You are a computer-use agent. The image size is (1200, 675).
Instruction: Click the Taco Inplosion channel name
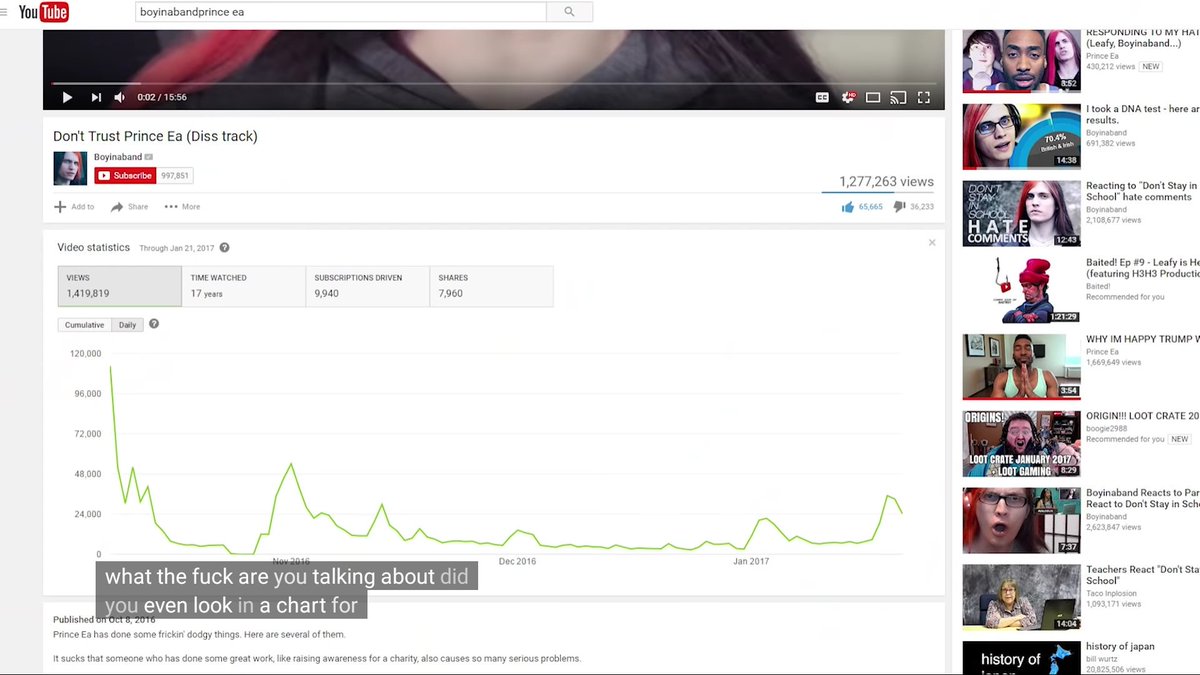pos(1111,593)
